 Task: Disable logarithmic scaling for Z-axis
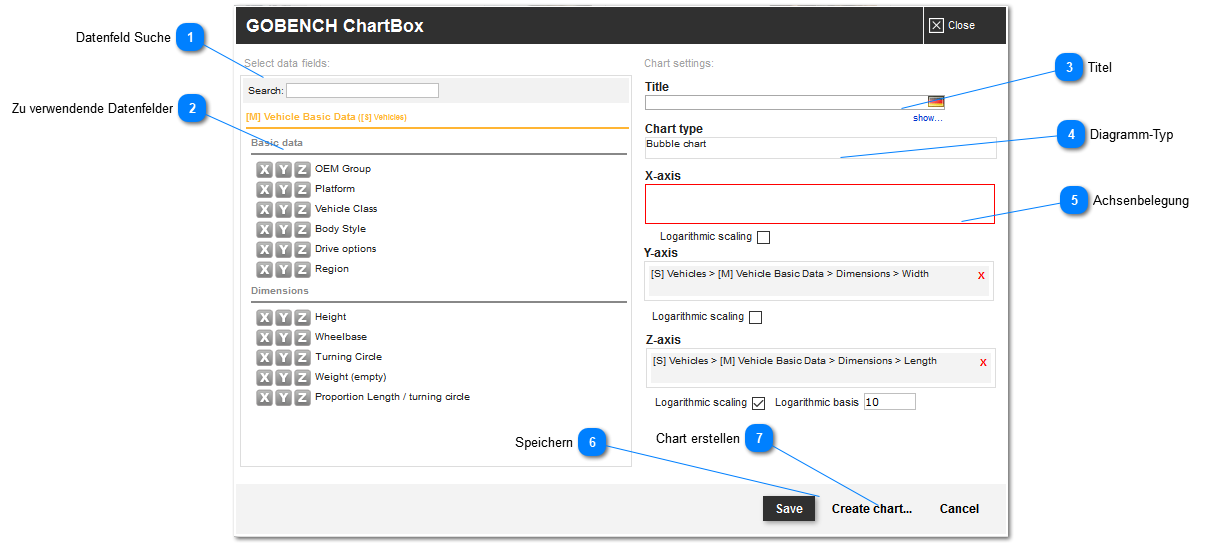pyautogui.click(x=758, y=403)
